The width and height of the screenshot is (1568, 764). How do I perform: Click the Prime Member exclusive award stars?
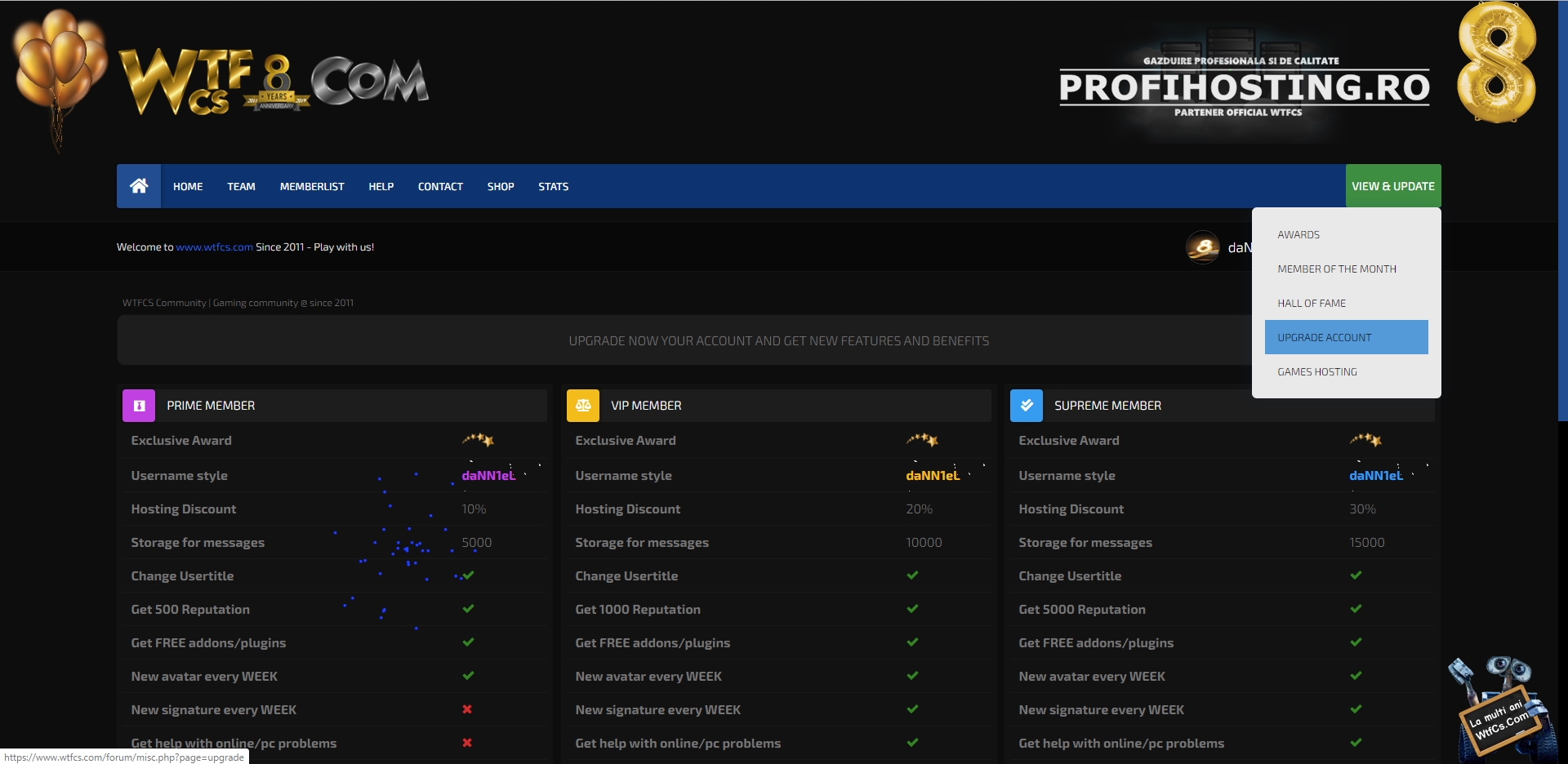[478, 440]
